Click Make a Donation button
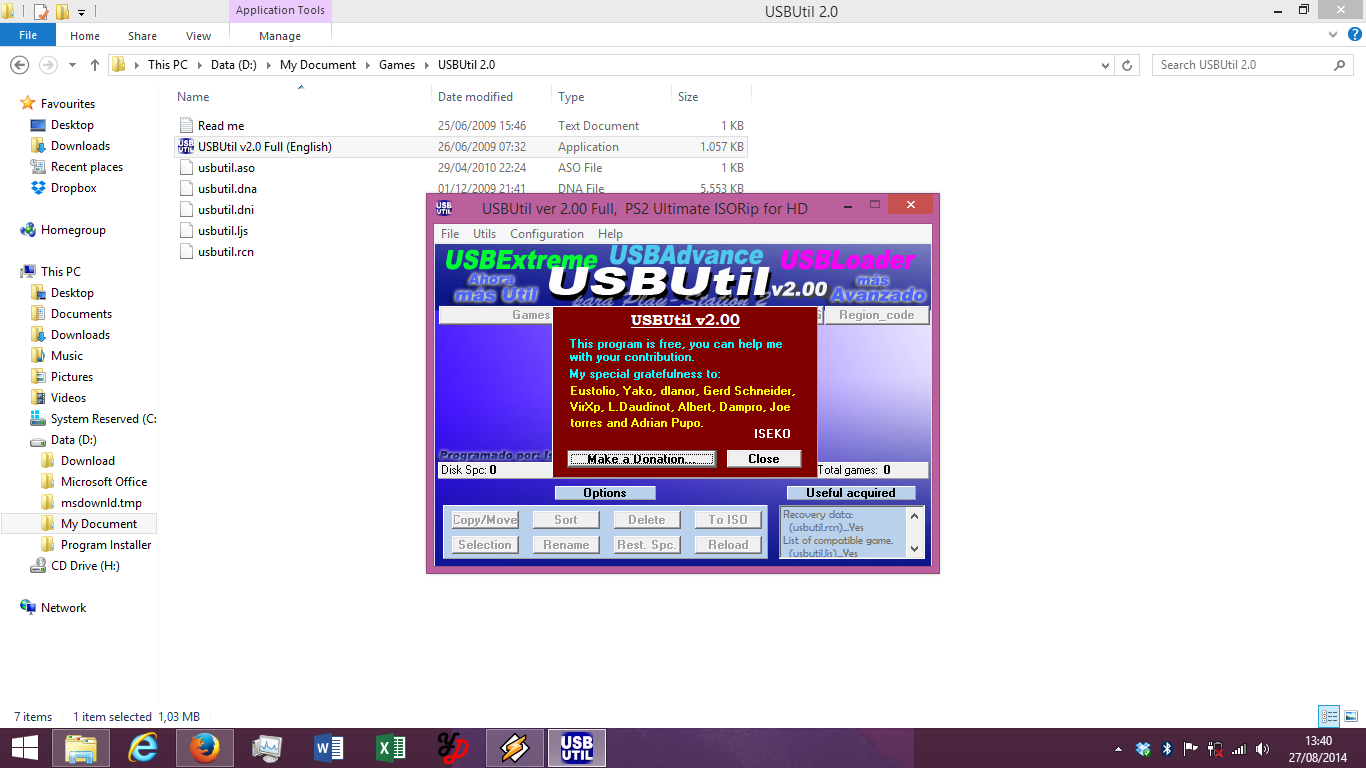1366x768 pixels. pos(642,459)
